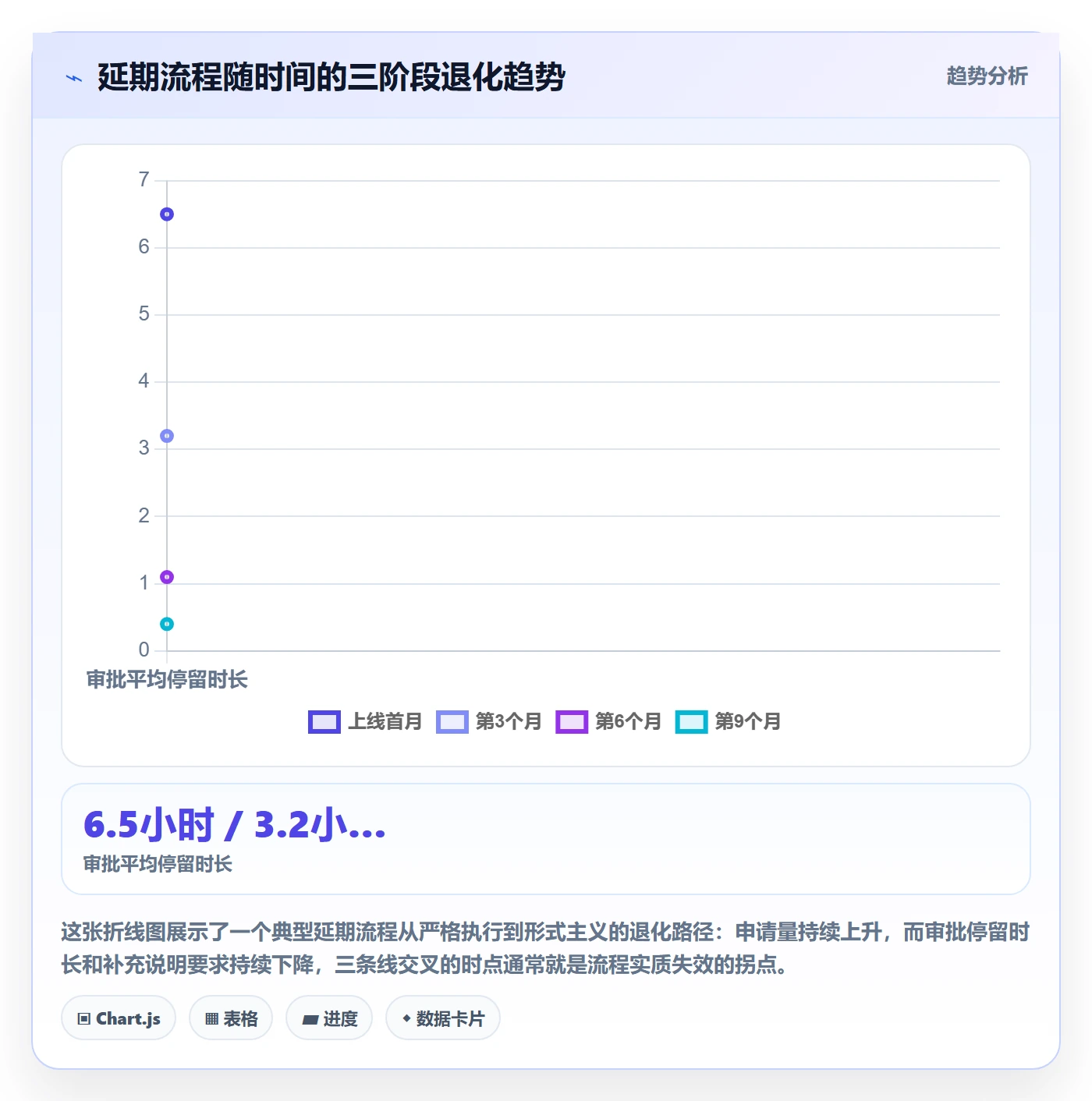Select the 表格 tag chip
The height and width of the screenshot is (1101, 1092).
click(x=231, y=1018)
